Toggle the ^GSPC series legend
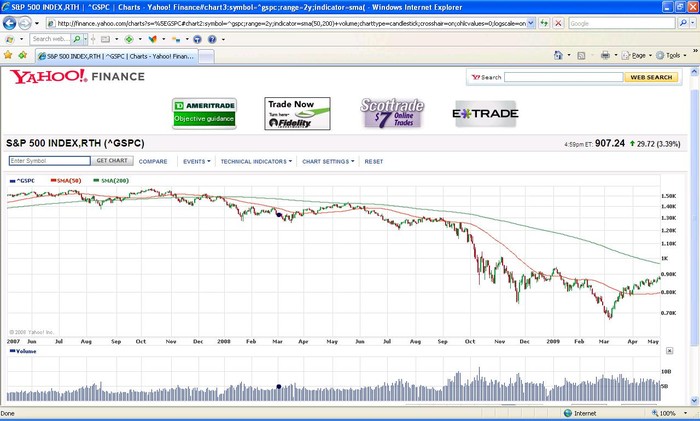 pyautogui.click(x=21, y=180)
